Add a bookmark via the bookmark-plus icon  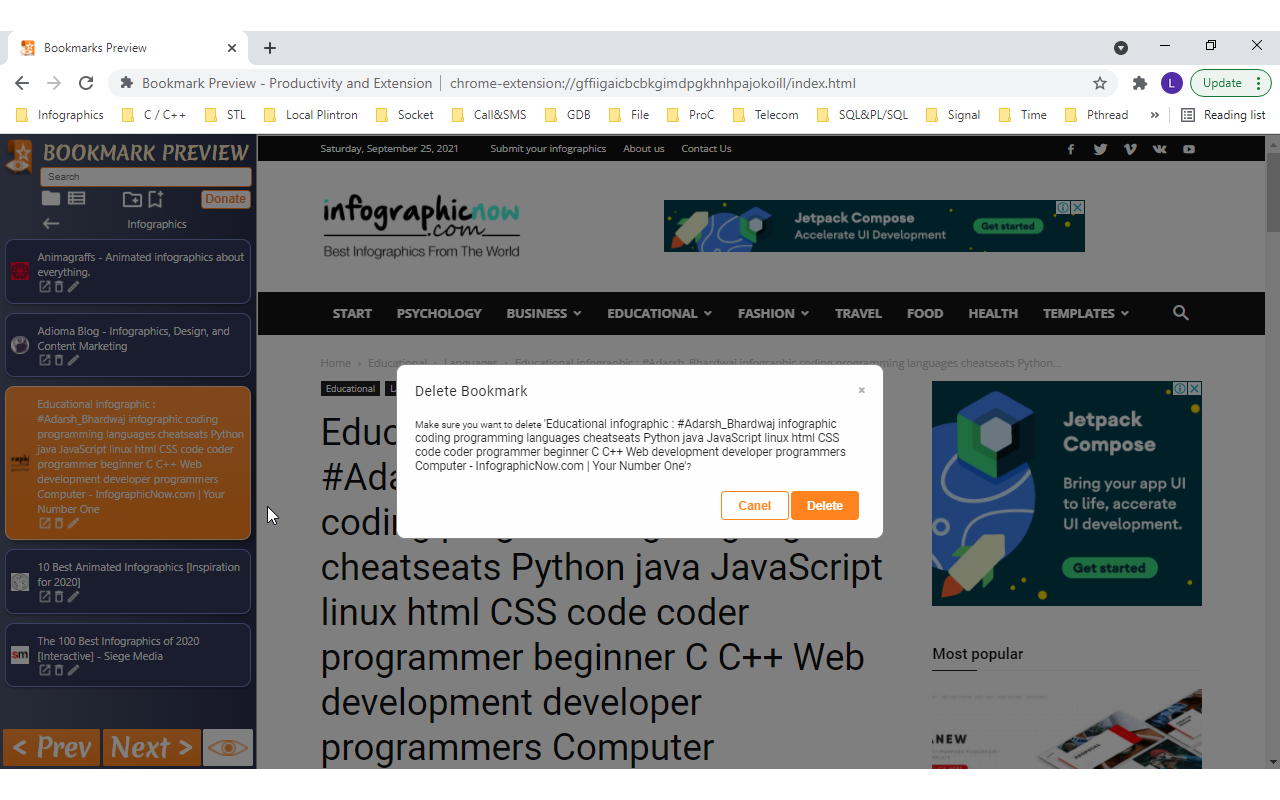155,199
